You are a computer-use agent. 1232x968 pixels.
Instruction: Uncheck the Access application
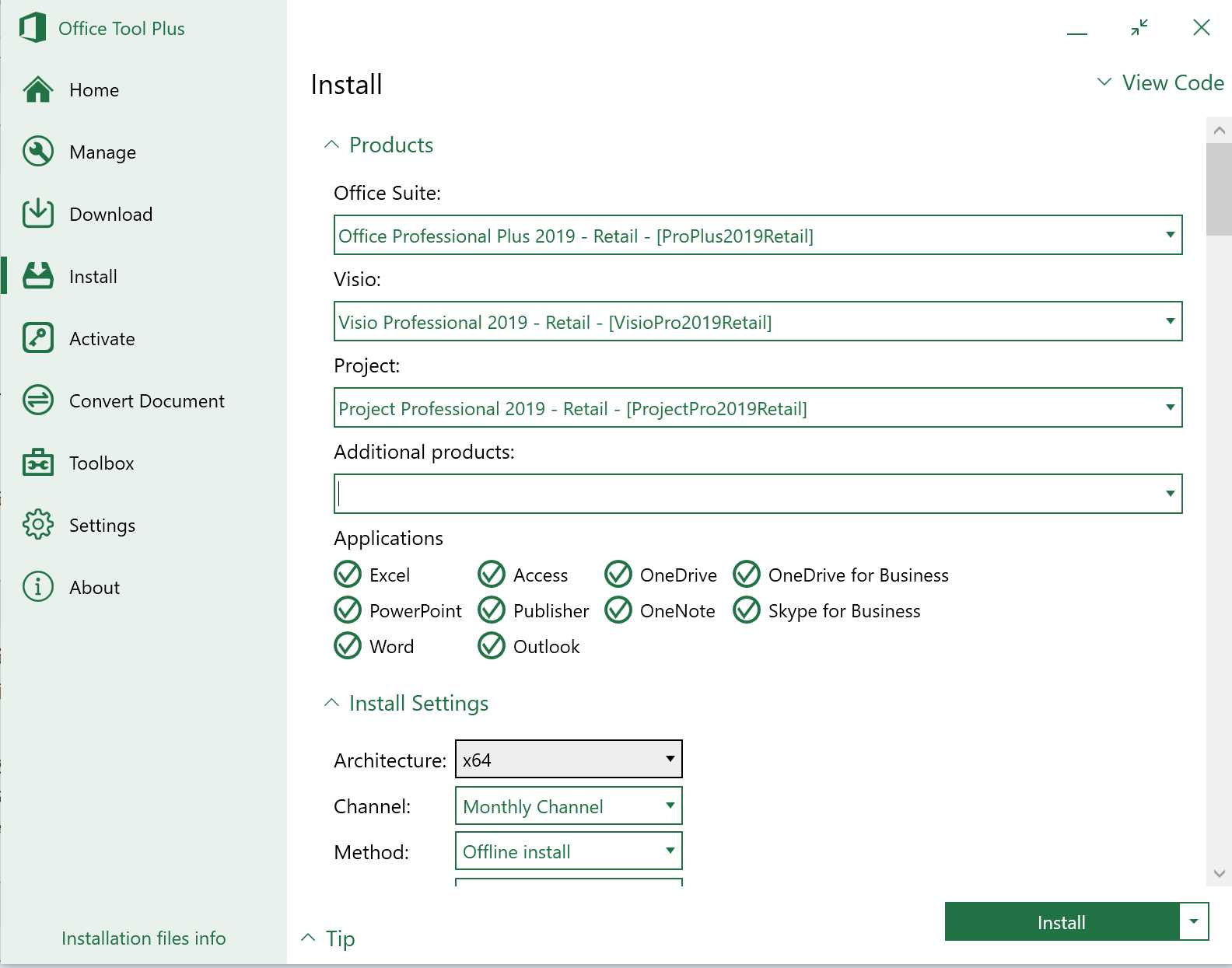492,575
